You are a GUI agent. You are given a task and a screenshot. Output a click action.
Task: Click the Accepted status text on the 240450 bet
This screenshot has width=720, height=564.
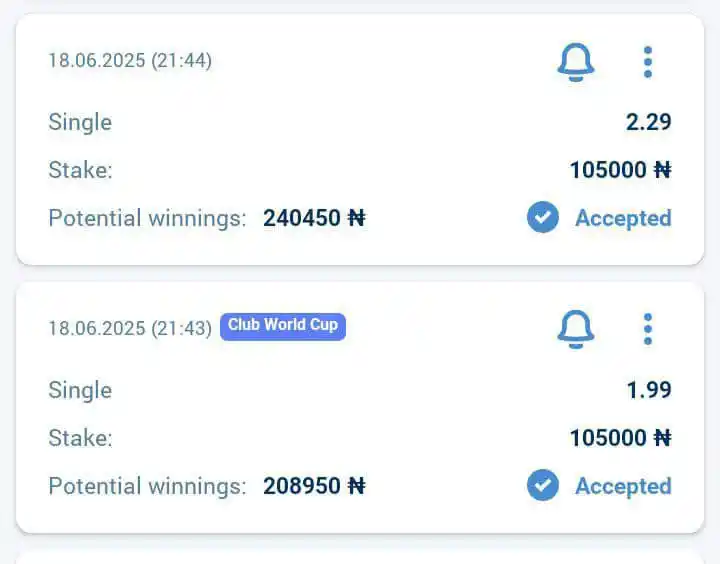[x=624, y=218]
